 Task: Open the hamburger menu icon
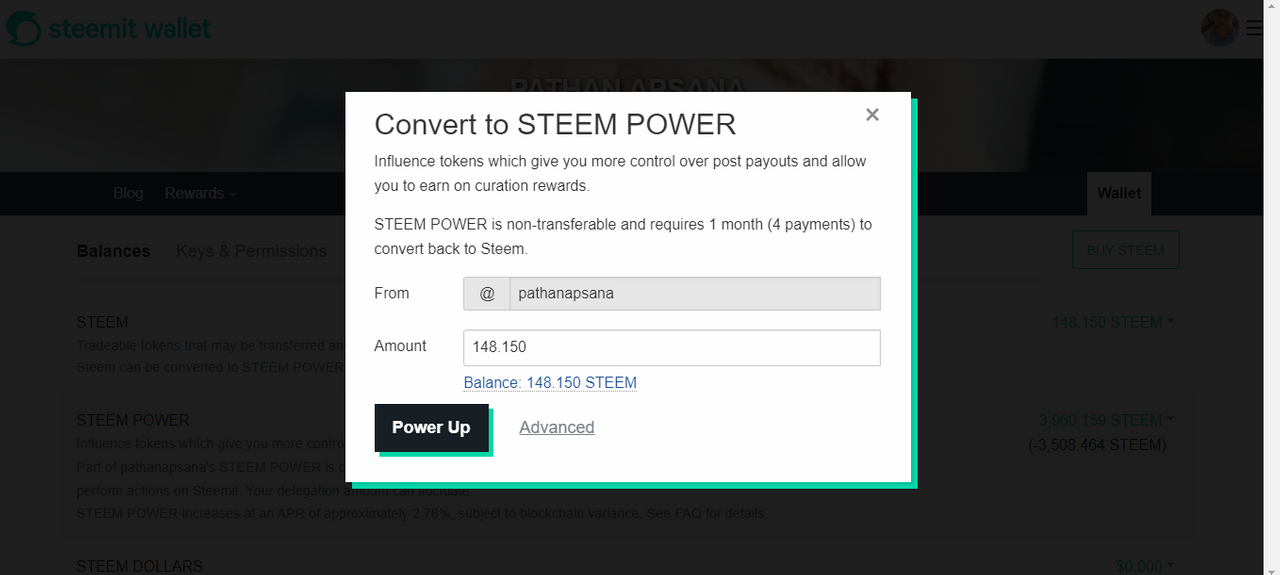pos(1255,28)
